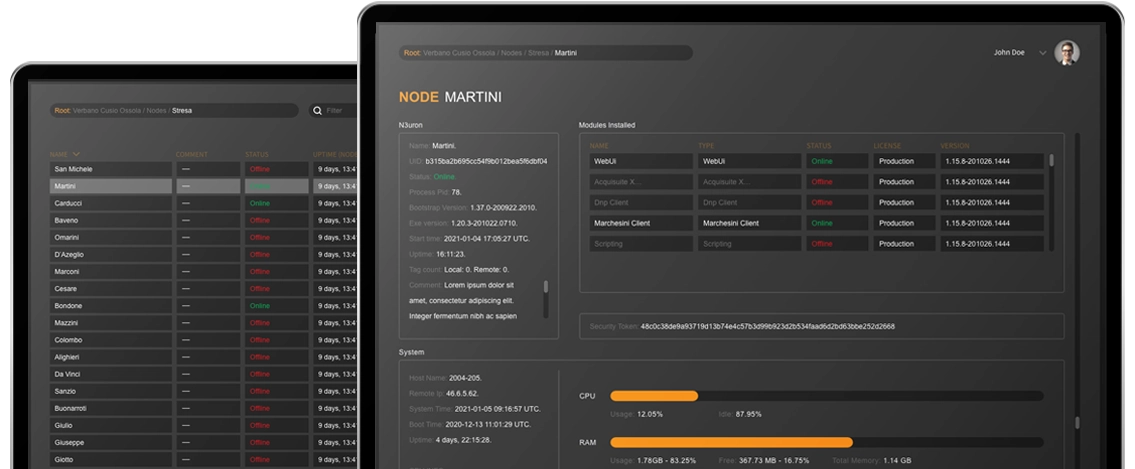Open the Bondone node entry
Image resolution: width=1135 pixels, height=469 pixels.
(x=110, y=306)
